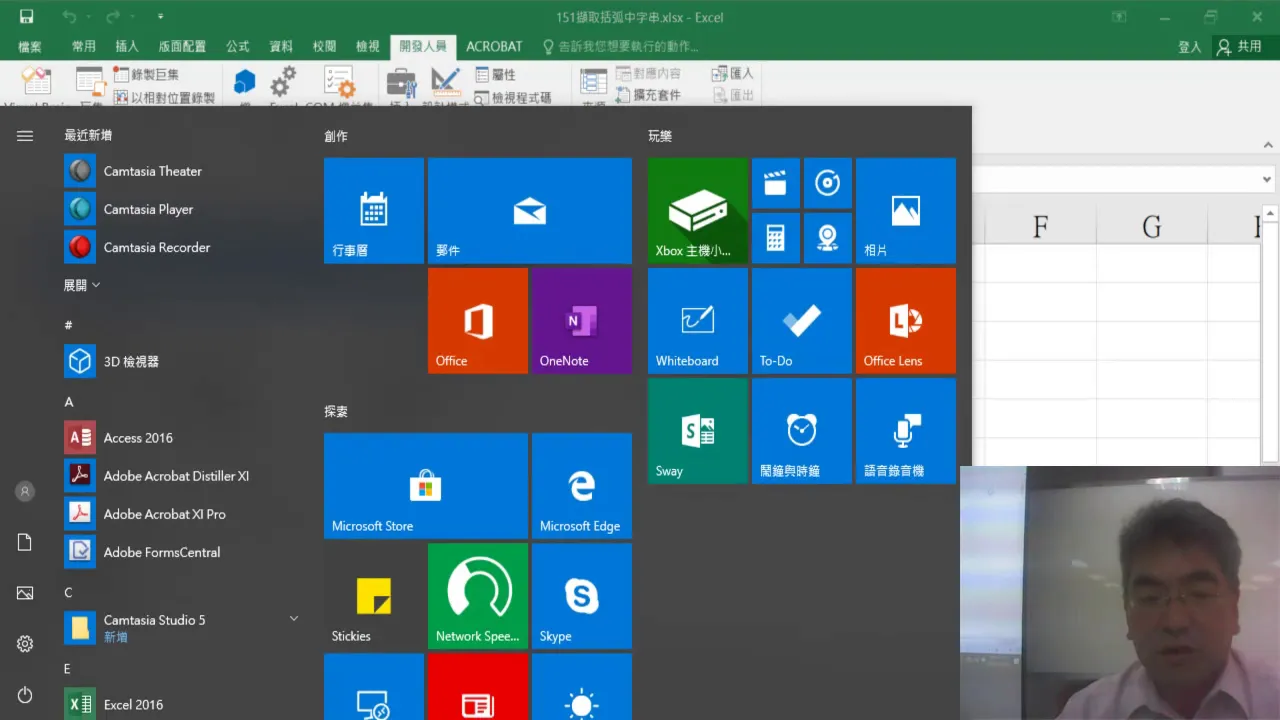Open the webcam Camera small tile
Image resolution: width=1280 pixels, height=720 pixels.
[x=828, y=238]
